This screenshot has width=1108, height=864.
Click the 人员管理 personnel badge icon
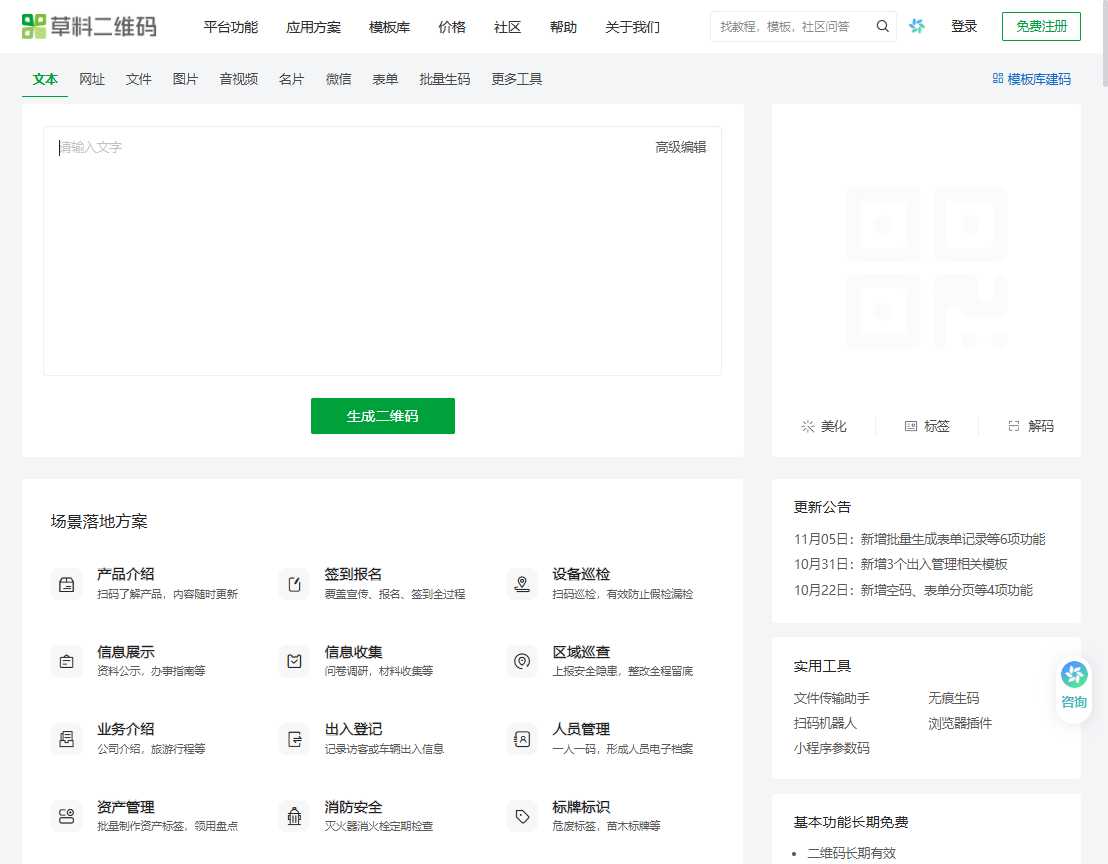click(521, 738)
